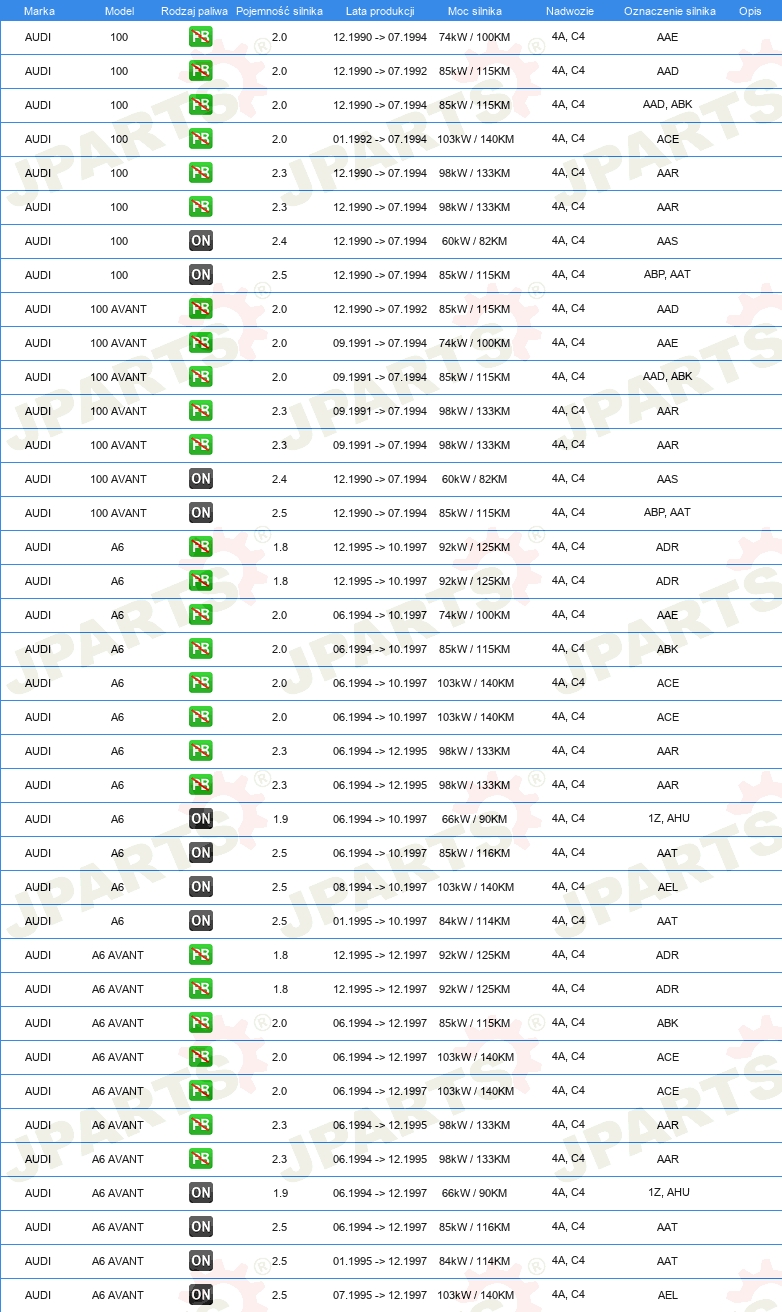Click engine code 'ABK' in the A6 AVANT row
The image size is (782, 1312).
(668, 1023)
